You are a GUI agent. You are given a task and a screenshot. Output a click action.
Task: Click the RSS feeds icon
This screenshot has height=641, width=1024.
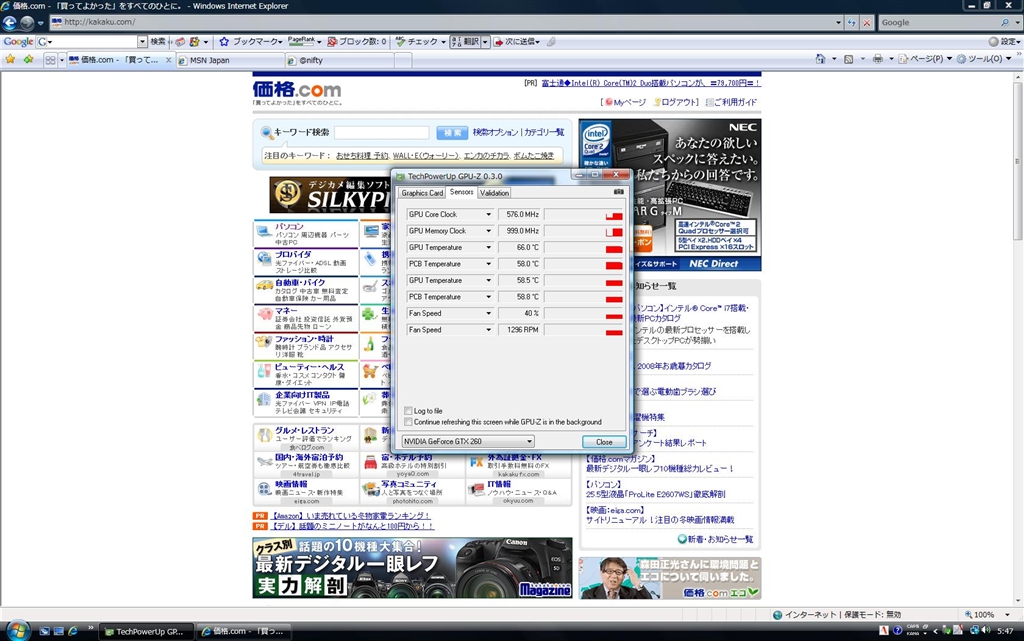click(x=848, y=59)
